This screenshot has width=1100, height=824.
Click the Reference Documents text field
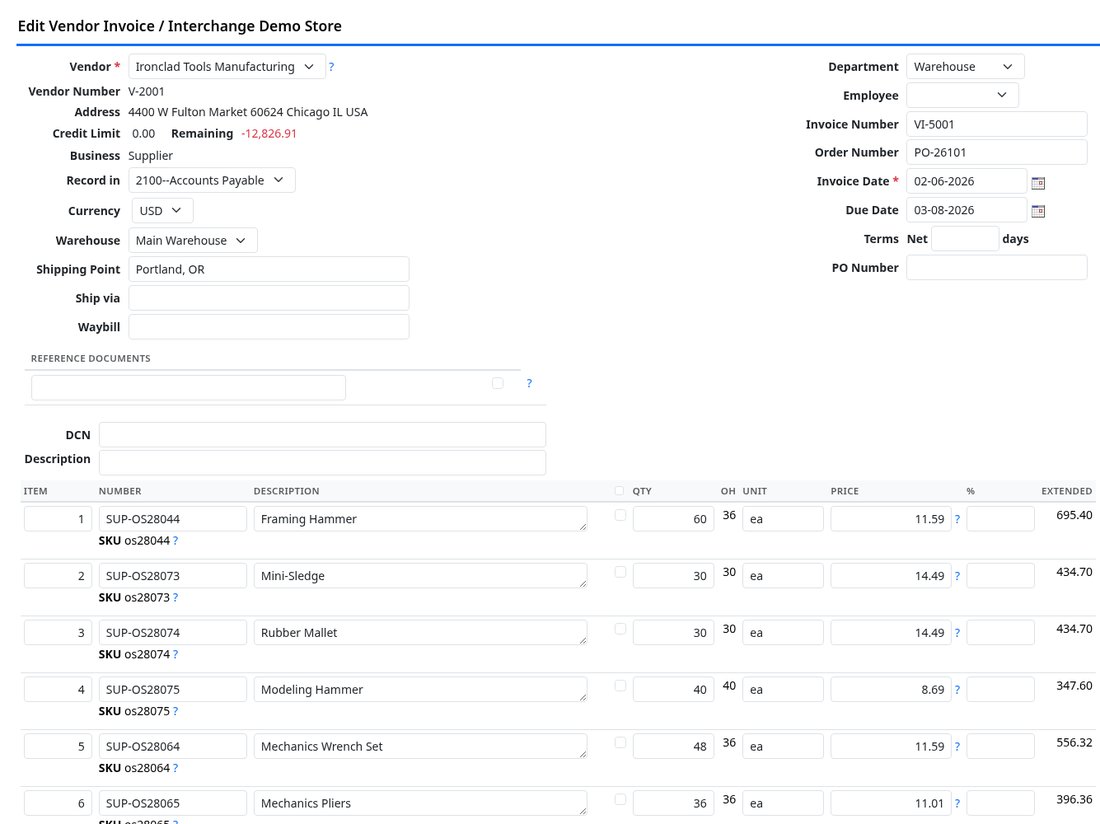pyautogui.click(x=188, y=387)
